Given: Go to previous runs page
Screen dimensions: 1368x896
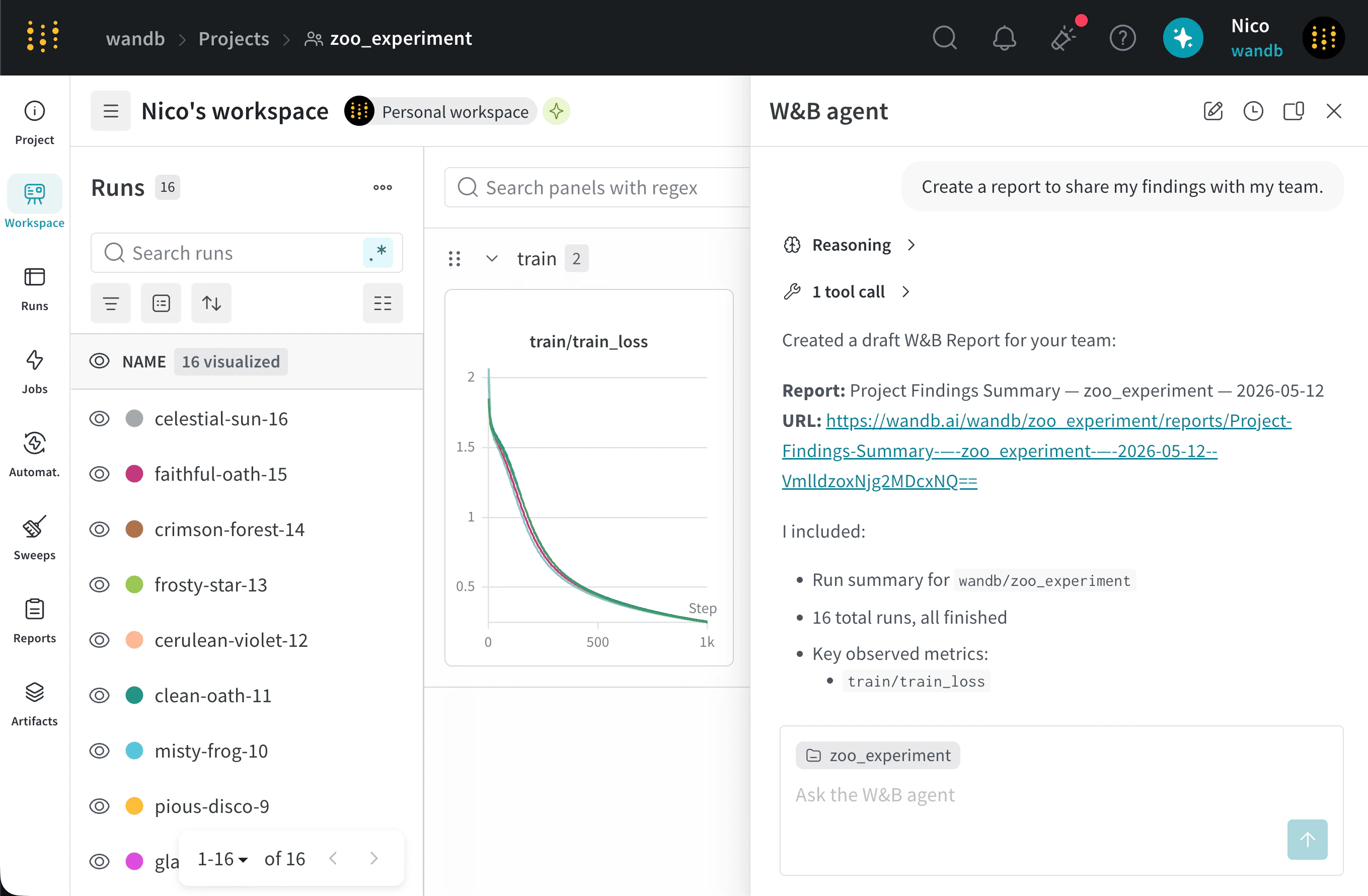Looking at the screenshot, I should tap(333, 858).
